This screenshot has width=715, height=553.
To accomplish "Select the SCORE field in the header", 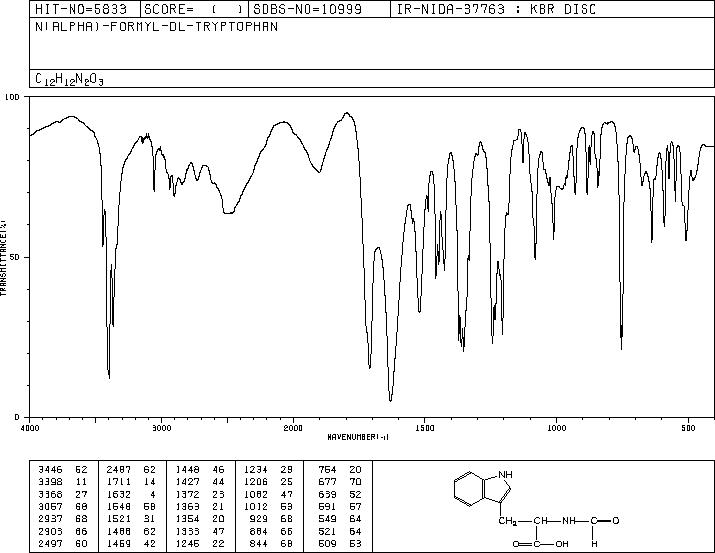I will [194, 9].
